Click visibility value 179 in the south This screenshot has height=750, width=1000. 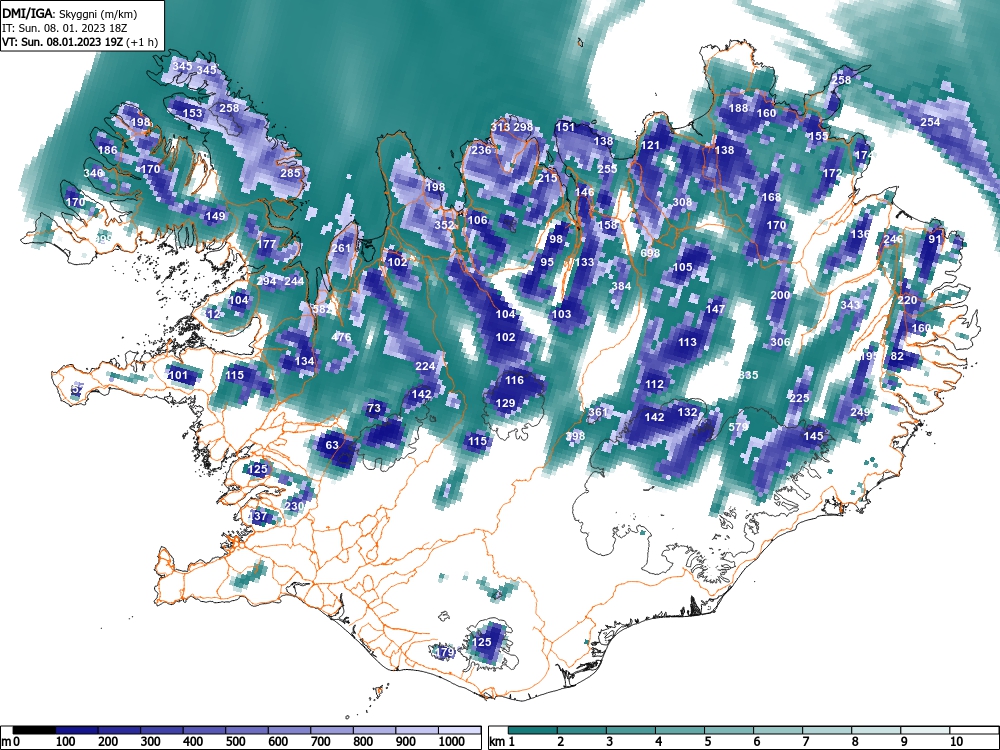pos(444,652)
